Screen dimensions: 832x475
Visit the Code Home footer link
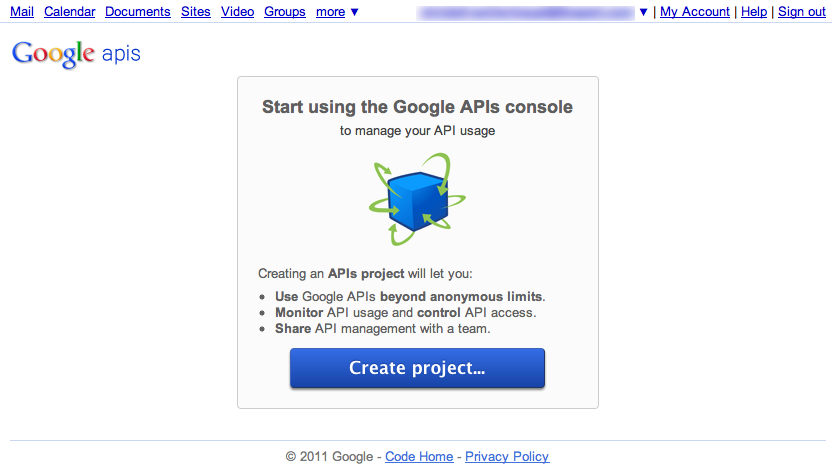(x=419, y=456)
